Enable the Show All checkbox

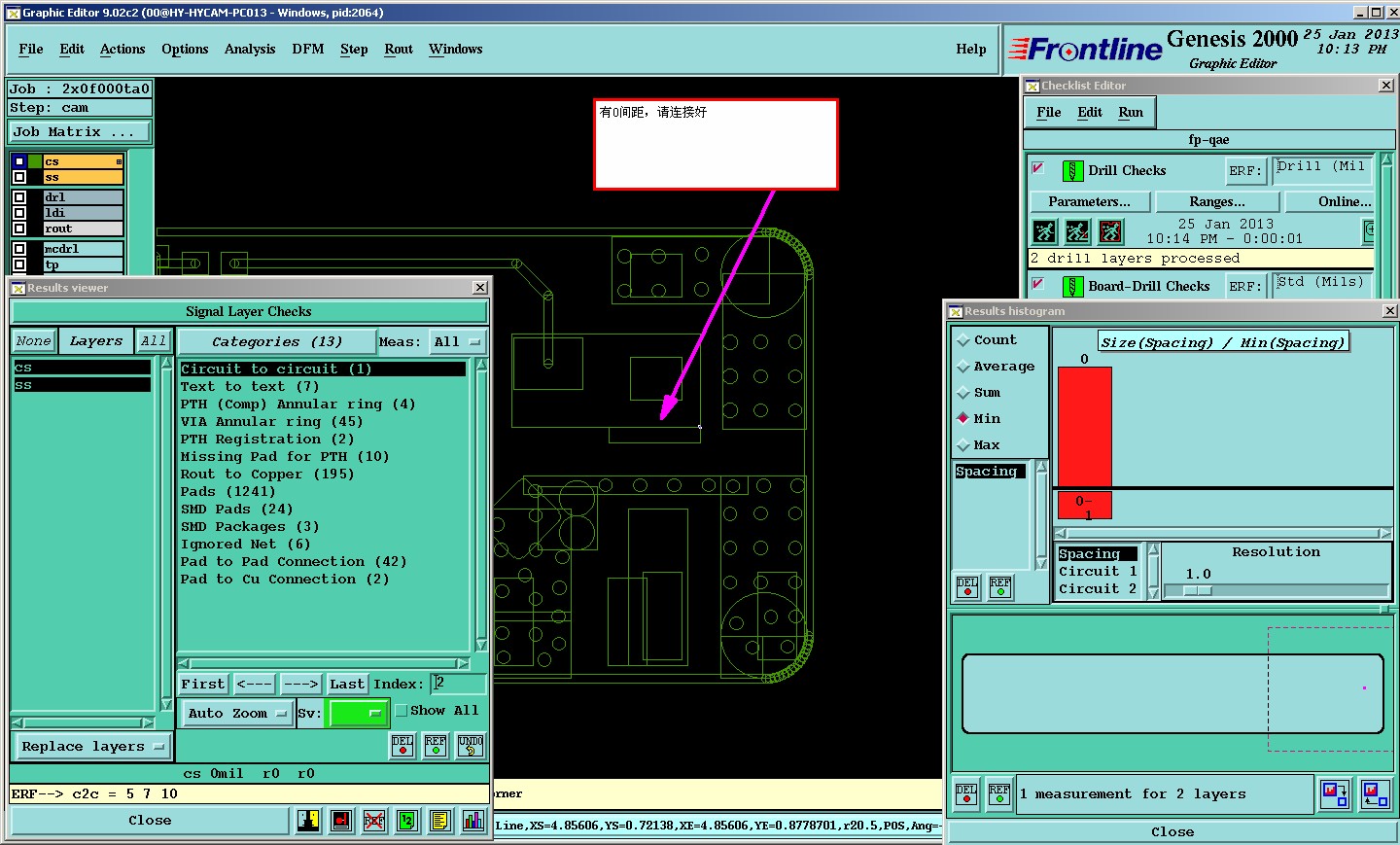[x=401, y=711]
